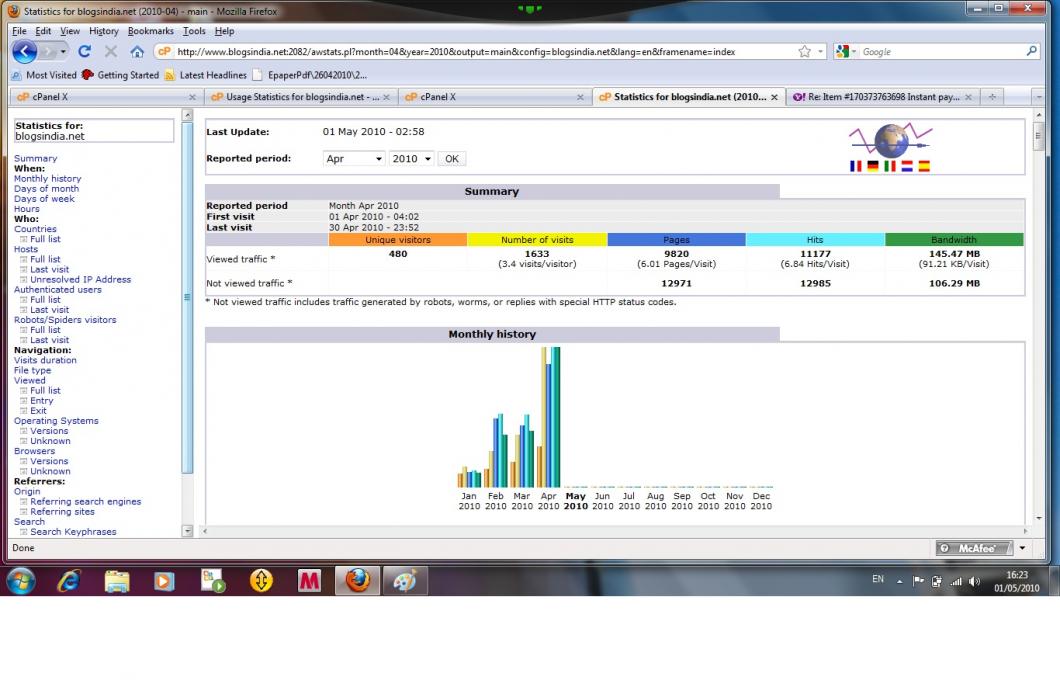Click the URL address bar
The height and width of the screenshot is (680, 1060).
tap(480, 52)
